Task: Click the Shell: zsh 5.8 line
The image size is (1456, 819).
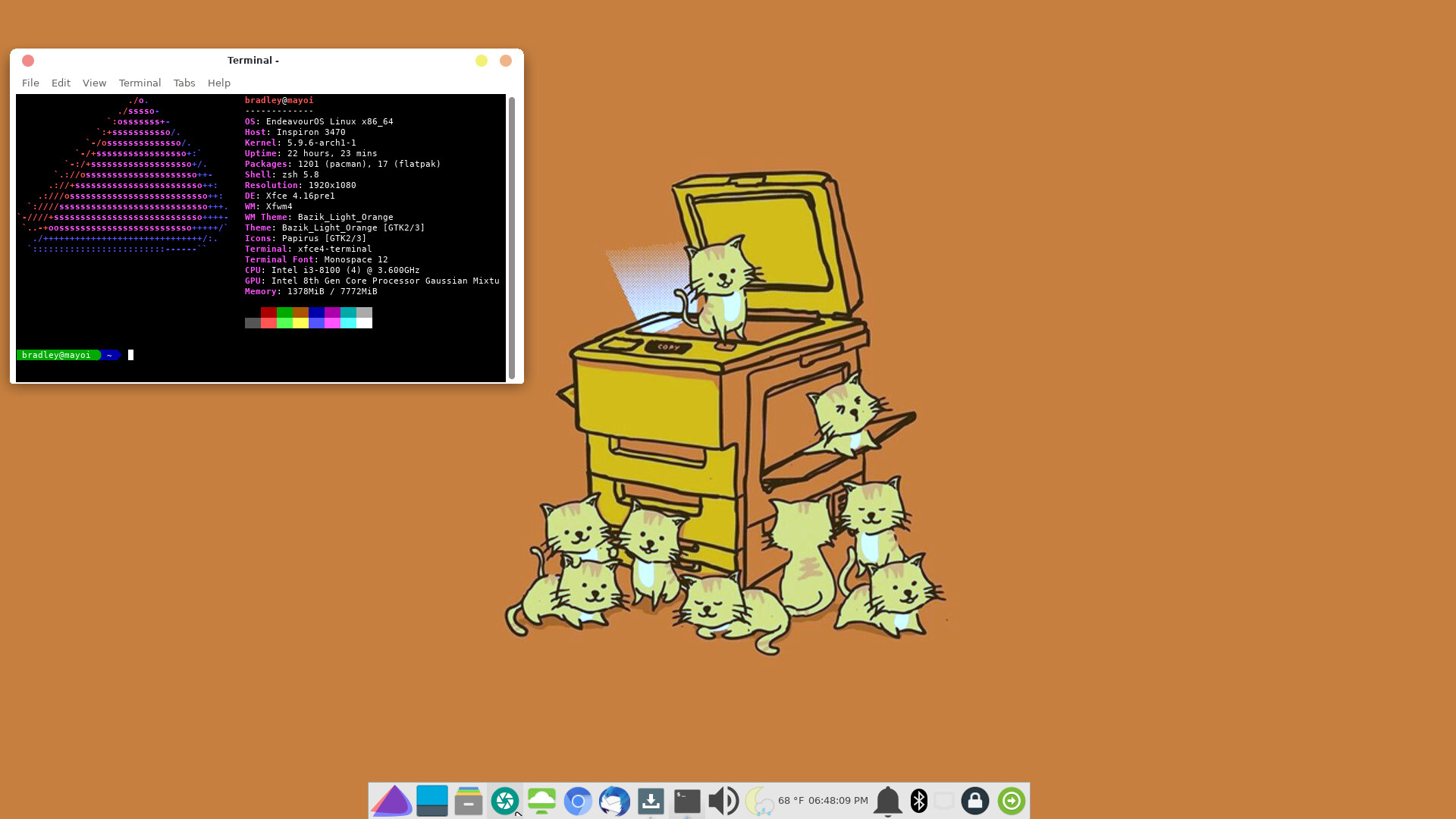Action: point(282,174)
